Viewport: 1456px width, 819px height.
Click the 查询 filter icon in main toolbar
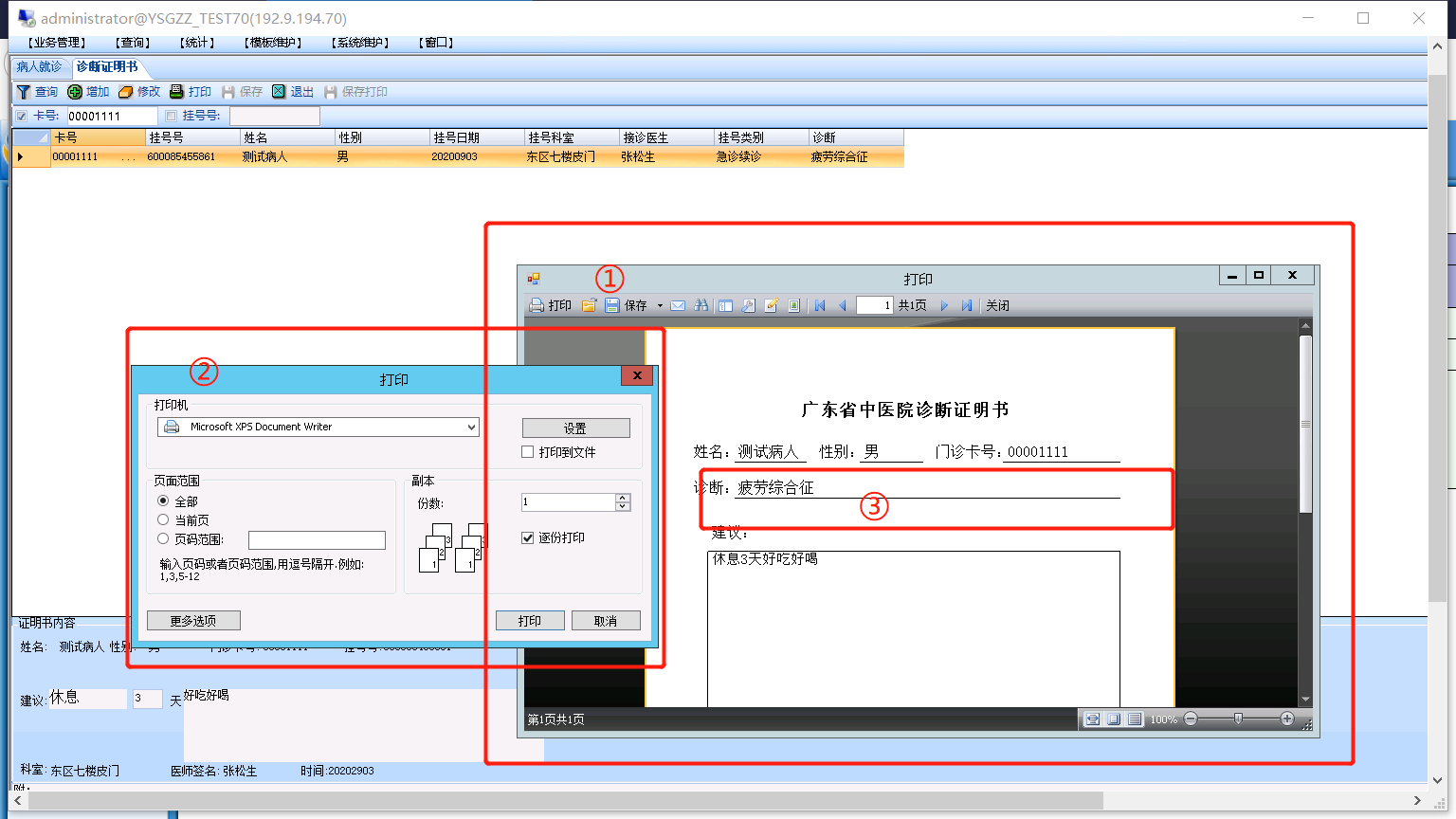24,92
